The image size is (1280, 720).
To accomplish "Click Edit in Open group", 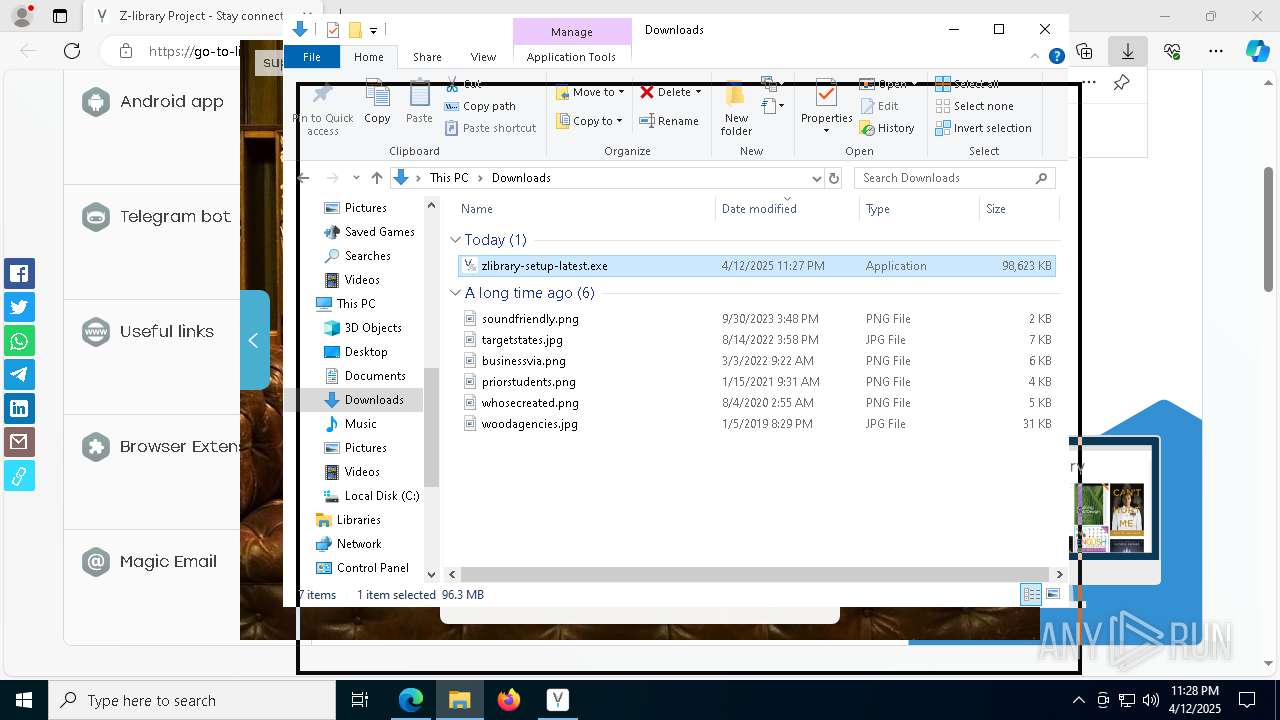I will [x=879, y=106].
